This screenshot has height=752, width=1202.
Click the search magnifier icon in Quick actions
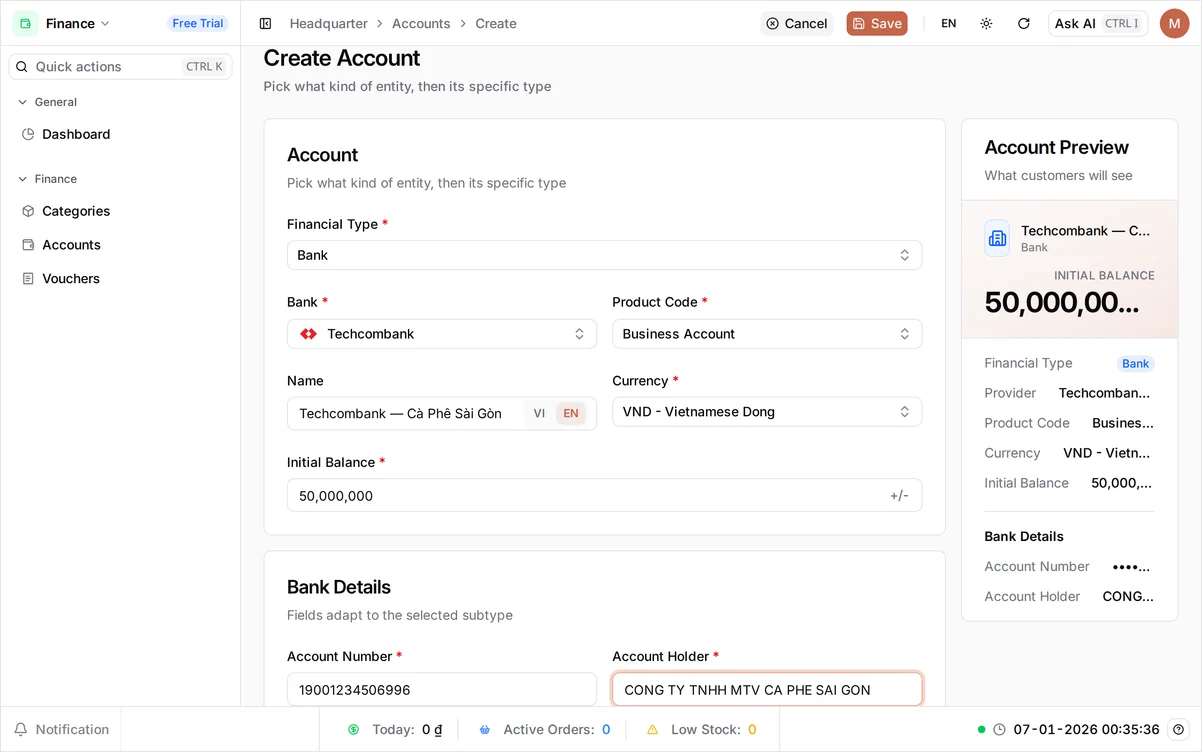[22, 67]
